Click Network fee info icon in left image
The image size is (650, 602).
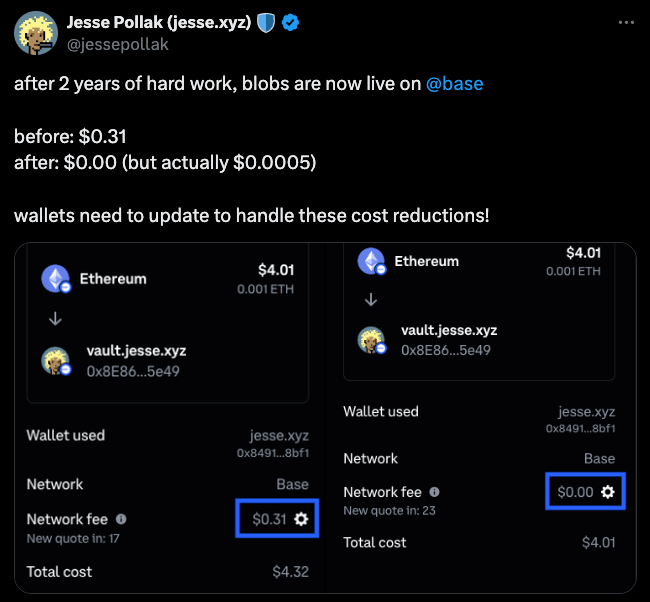click(121, 519)
